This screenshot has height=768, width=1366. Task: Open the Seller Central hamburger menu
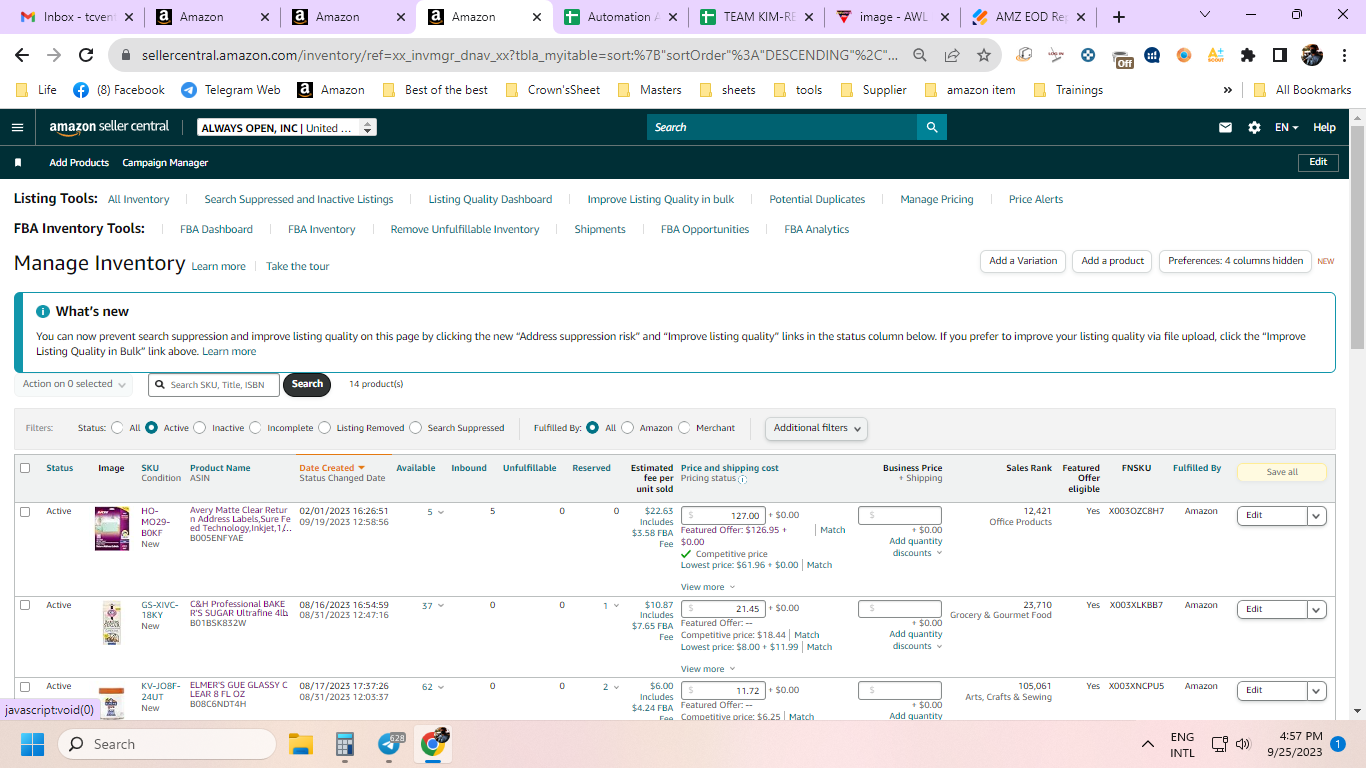17,127
